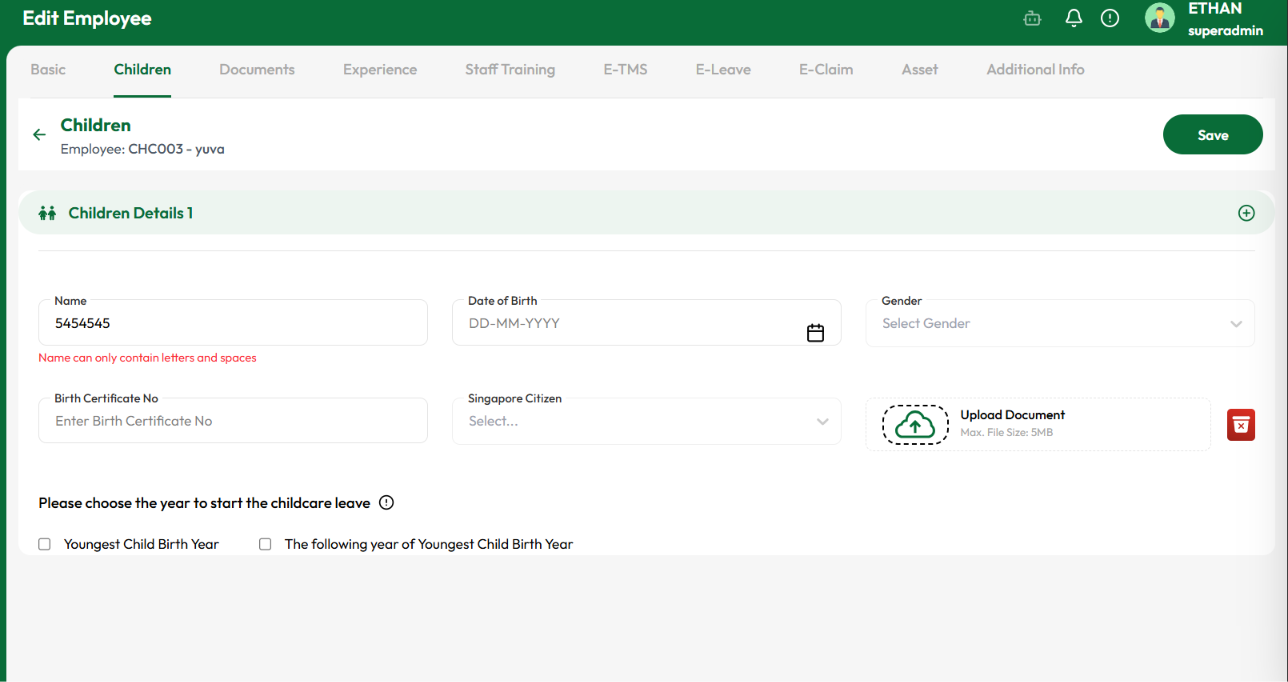Show childcare leave info tooltip icon
This screenshot has height=682, width=1288.
pyautogui.click(x=387, y=503)
